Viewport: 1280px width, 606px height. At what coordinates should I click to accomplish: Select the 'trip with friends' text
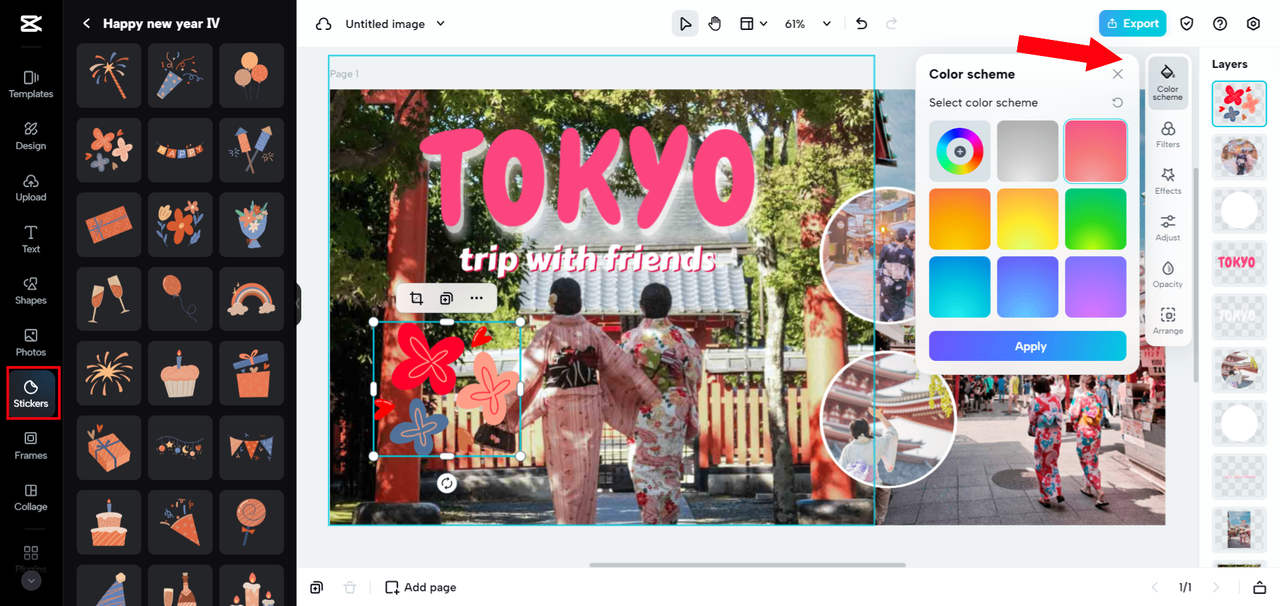(x=587, y=260)
